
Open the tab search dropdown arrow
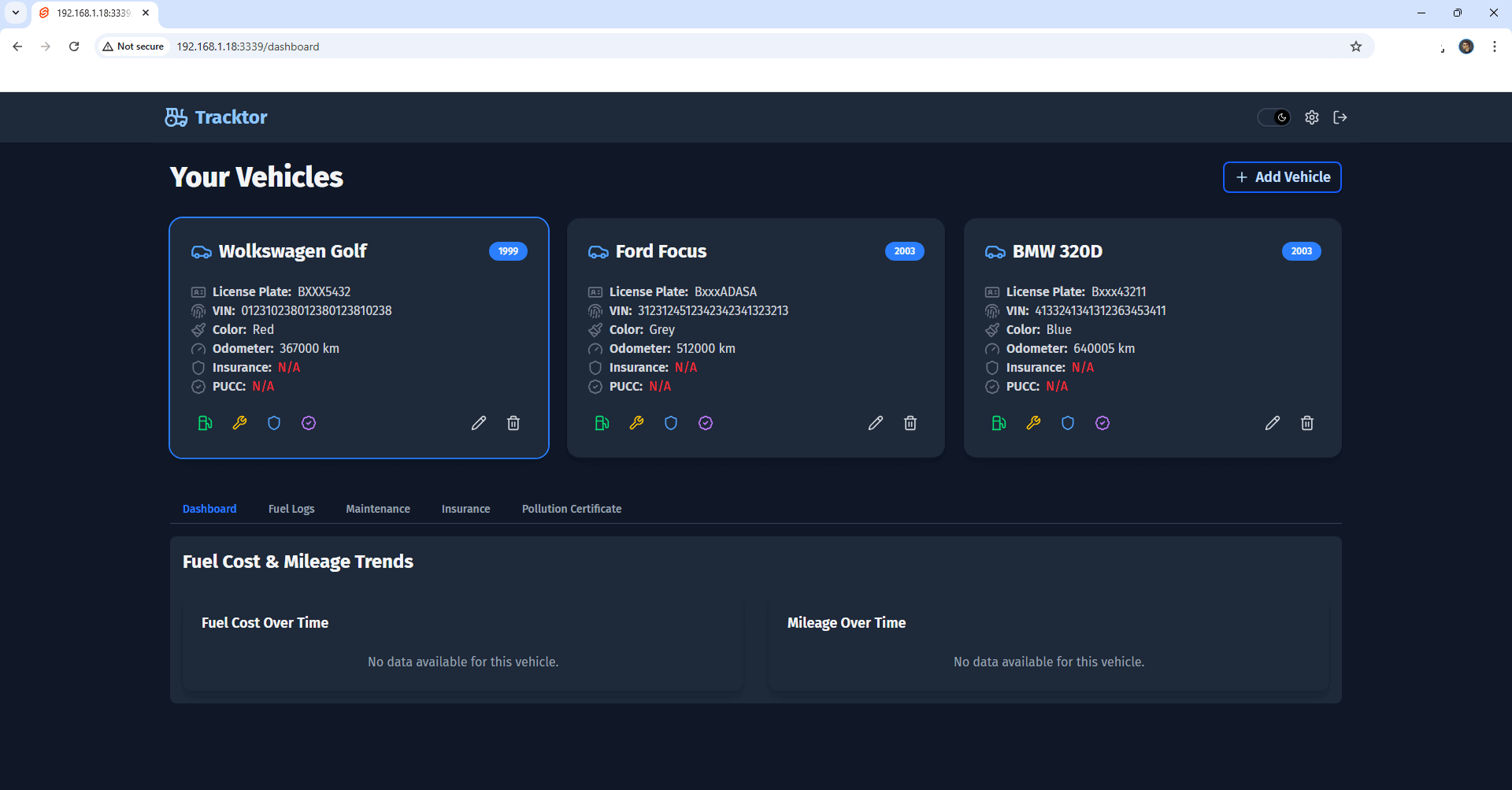point(16,13)
